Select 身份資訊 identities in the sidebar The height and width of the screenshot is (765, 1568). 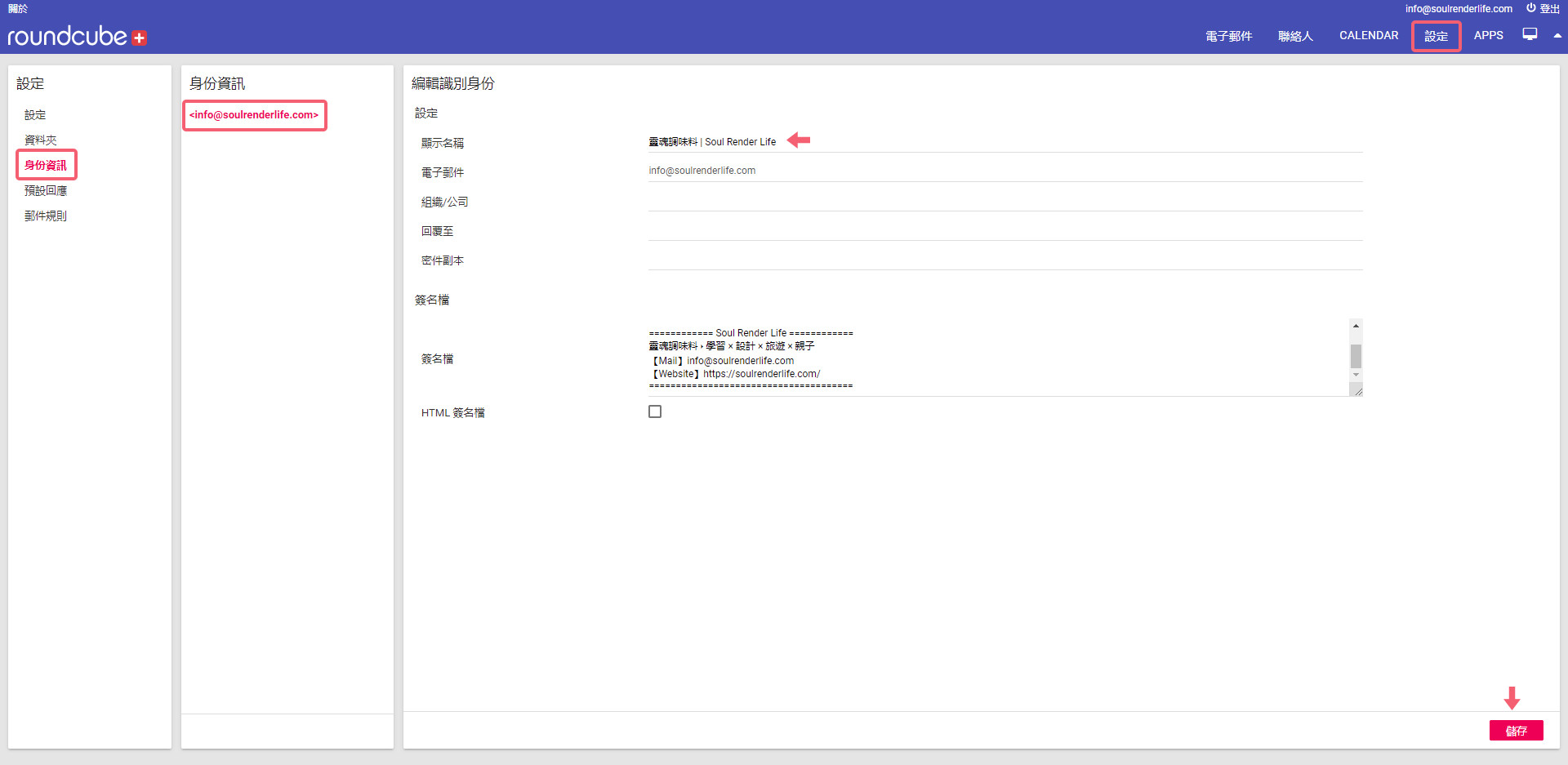(x=46, y=165)
